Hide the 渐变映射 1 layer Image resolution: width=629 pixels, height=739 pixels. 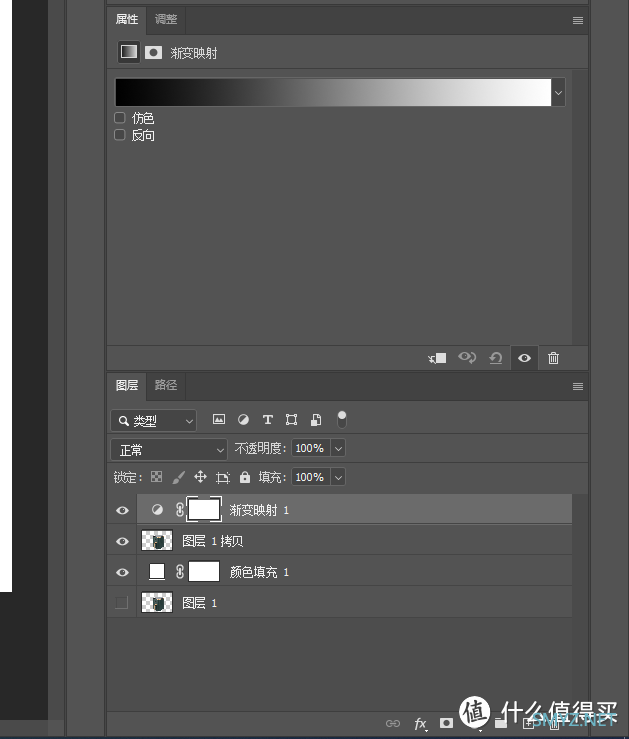point(122,510)
